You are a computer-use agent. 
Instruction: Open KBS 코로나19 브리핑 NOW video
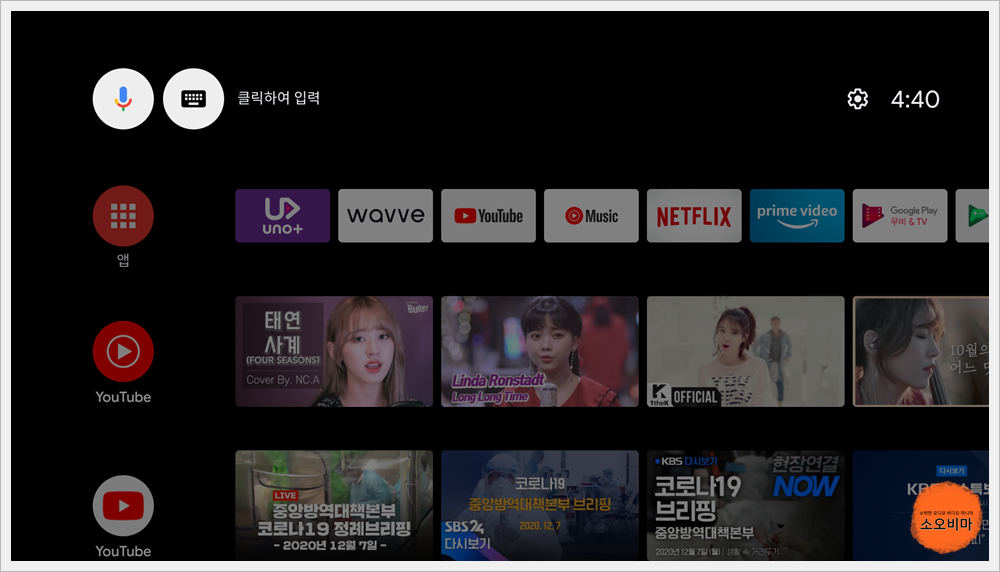pos(746,506)
